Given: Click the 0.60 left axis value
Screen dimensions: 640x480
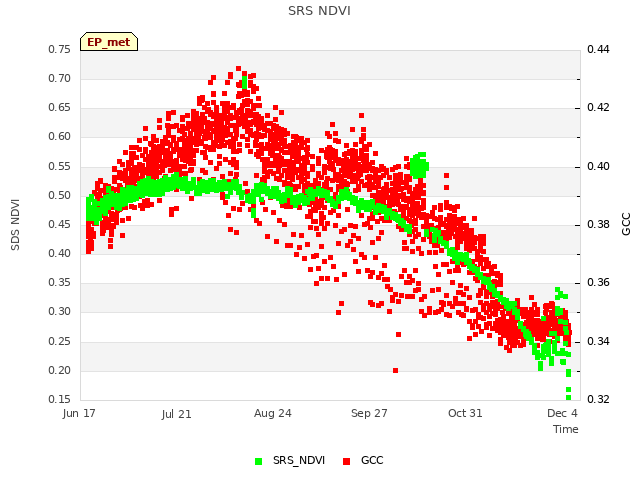Looking at the screenshot, I should [x=60, y=136].
